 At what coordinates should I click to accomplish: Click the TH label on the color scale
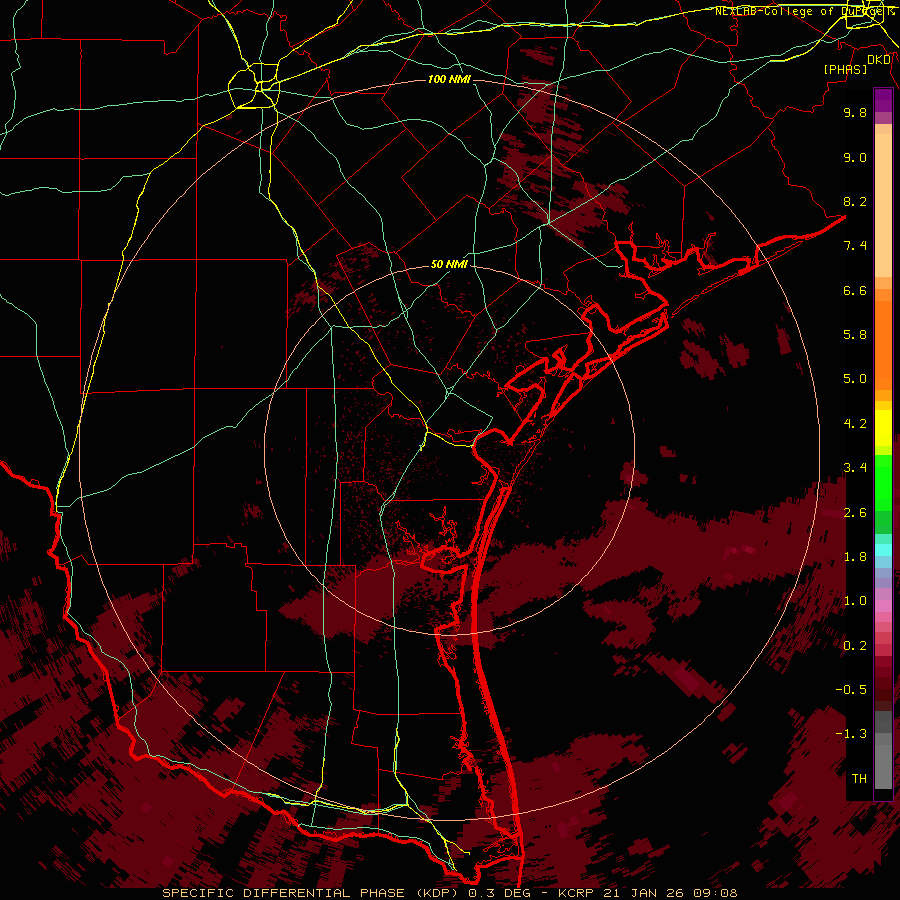pos(859,779)
